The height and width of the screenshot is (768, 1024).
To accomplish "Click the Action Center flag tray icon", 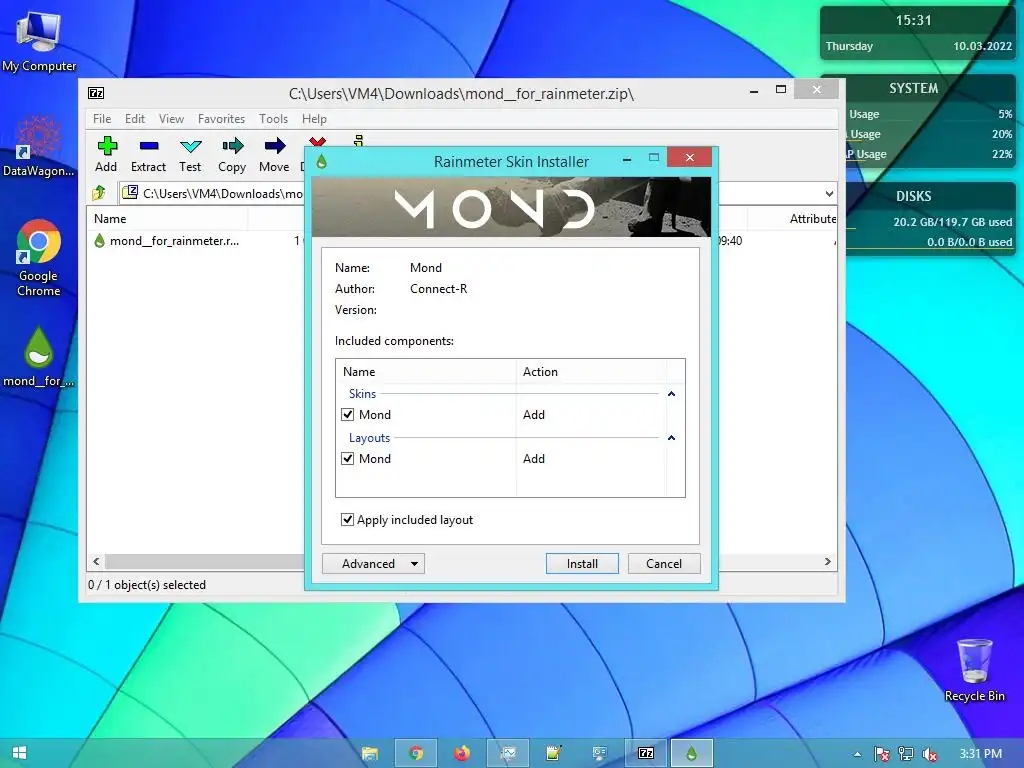I will coord(882,754).
